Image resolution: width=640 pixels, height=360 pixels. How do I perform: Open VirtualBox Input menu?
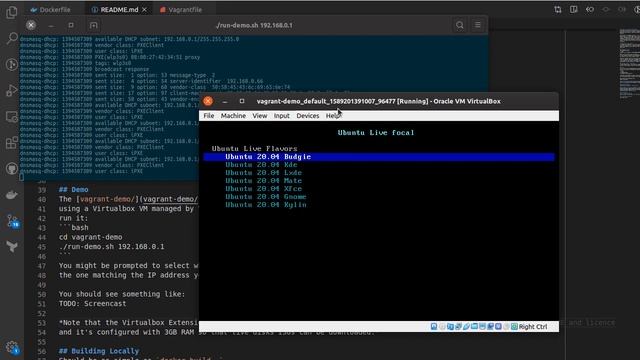point(282,116)
